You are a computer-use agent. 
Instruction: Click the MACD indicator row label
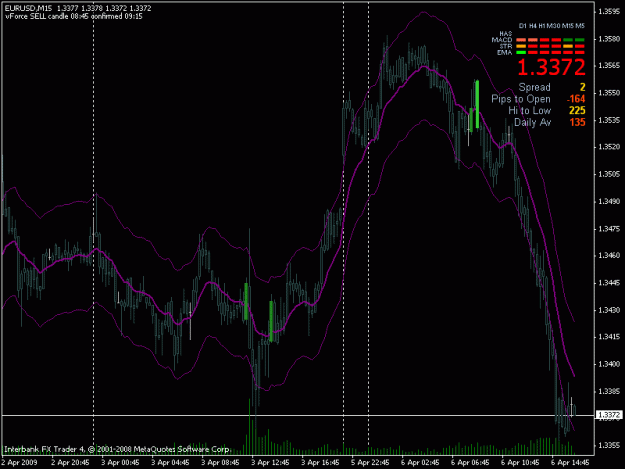click(502, 40)
